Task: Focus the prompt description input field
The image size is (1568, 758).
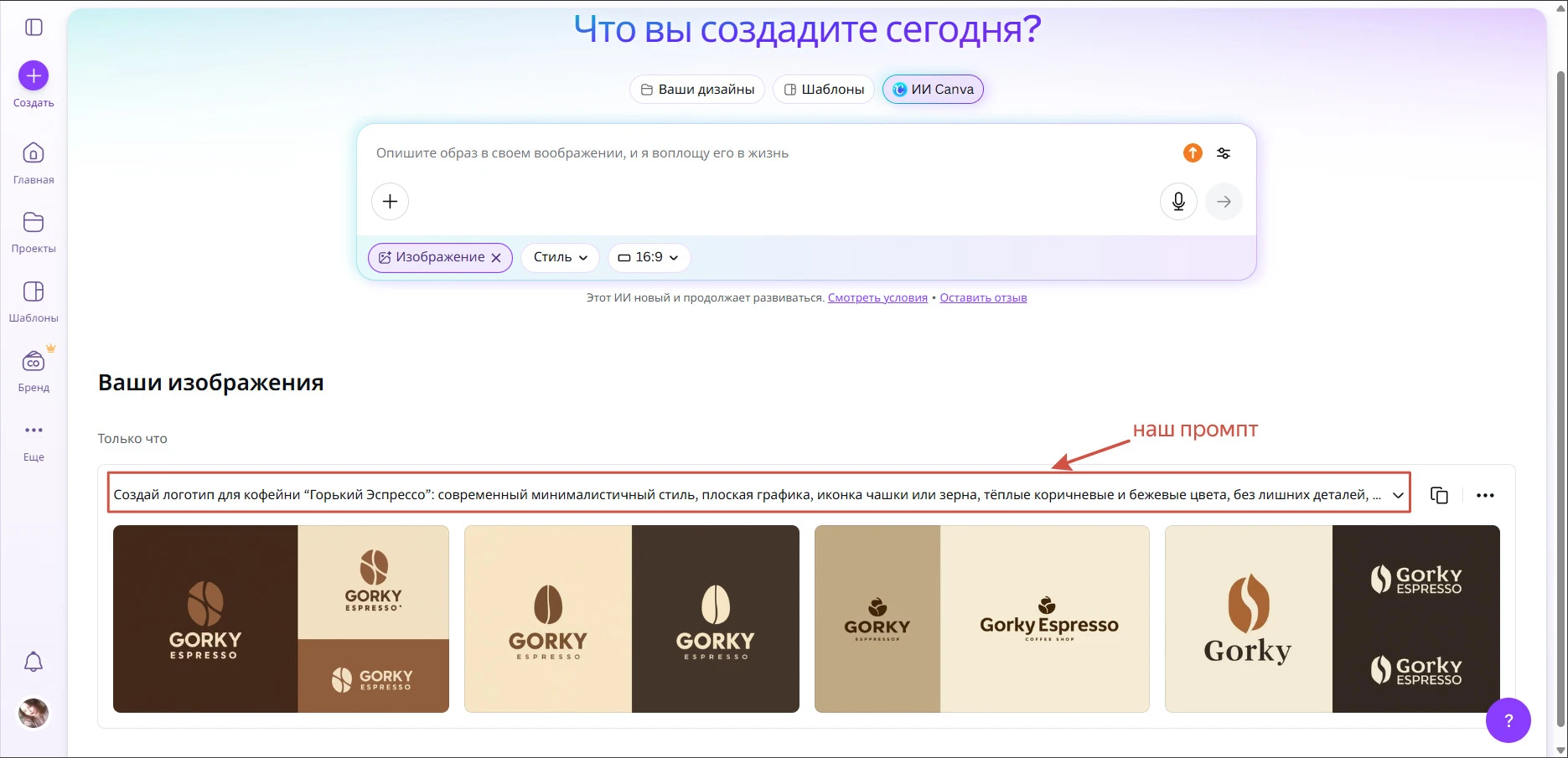Action: (771, 153)
